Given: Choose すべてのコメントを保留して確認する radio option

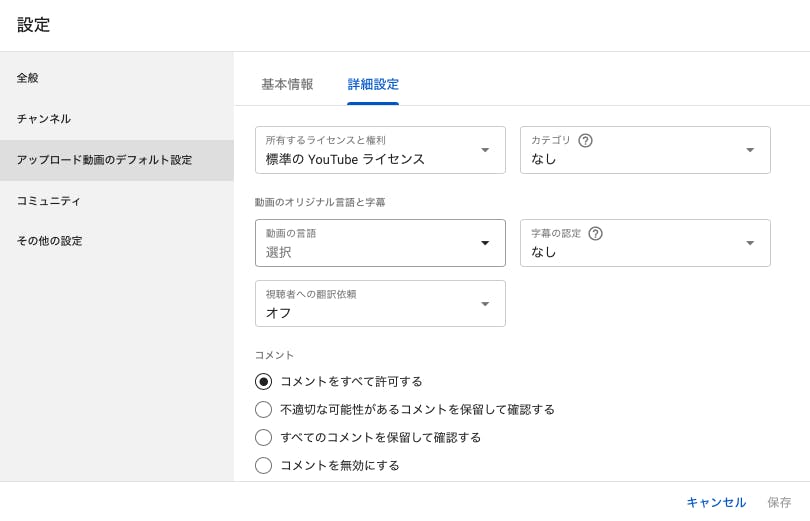Looking at the screenshot, I should 264,437.
